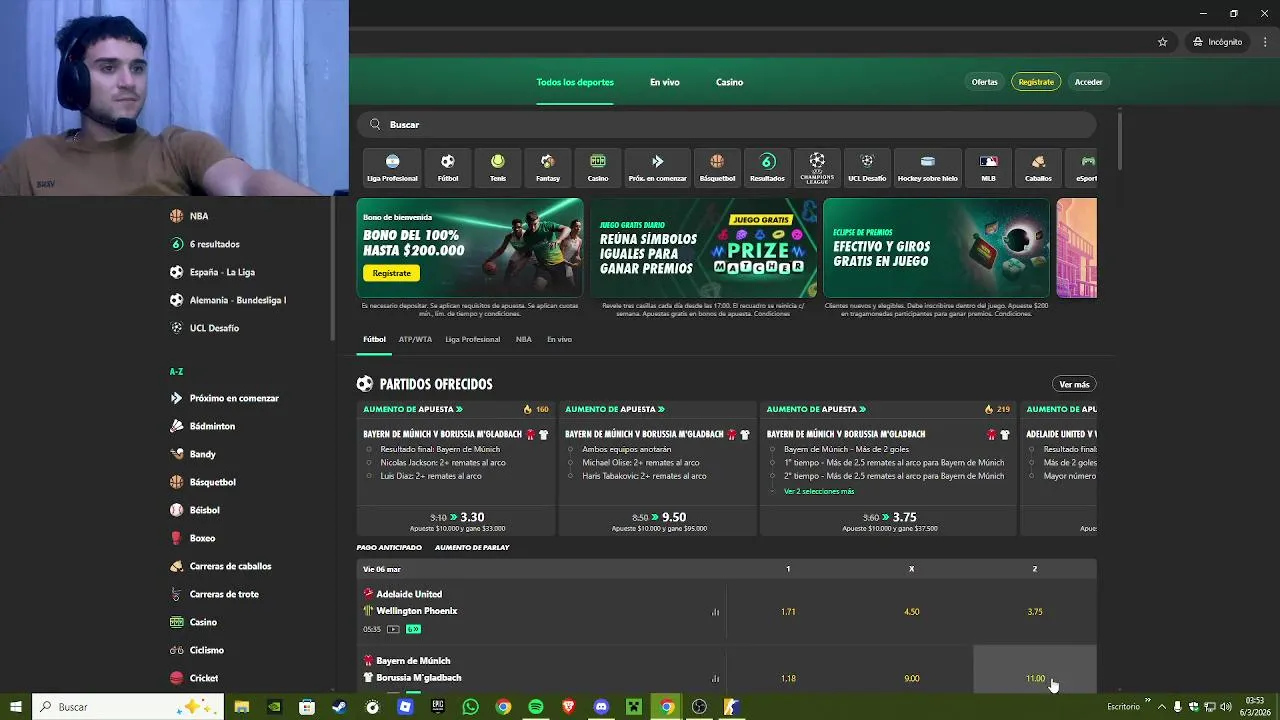The height and width of the screenshot is (720, 1280).
Task: Click the Acceder button
Action: click(x=1088, y=82)
